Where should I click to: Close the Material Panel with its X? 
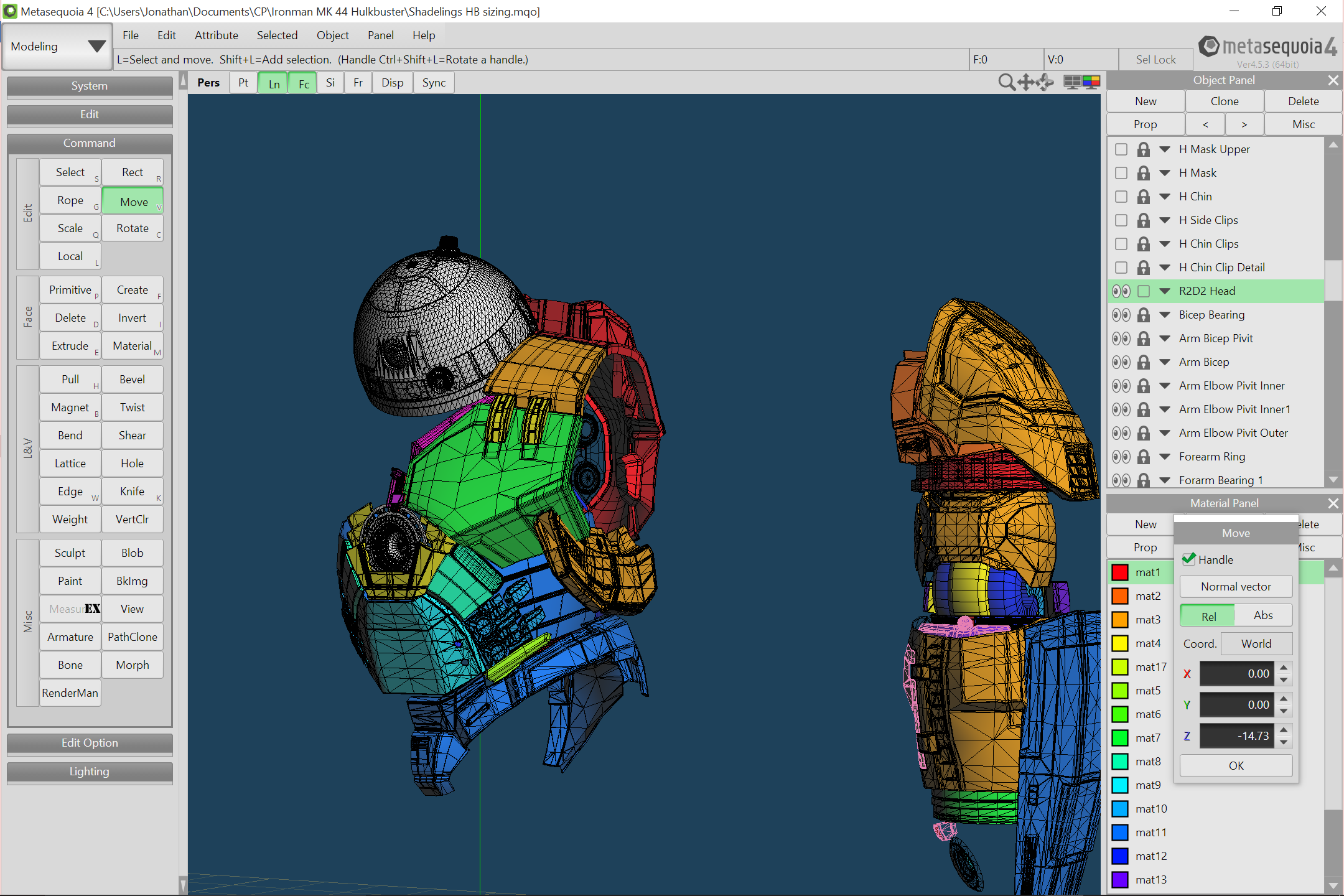coord(1333,503)
